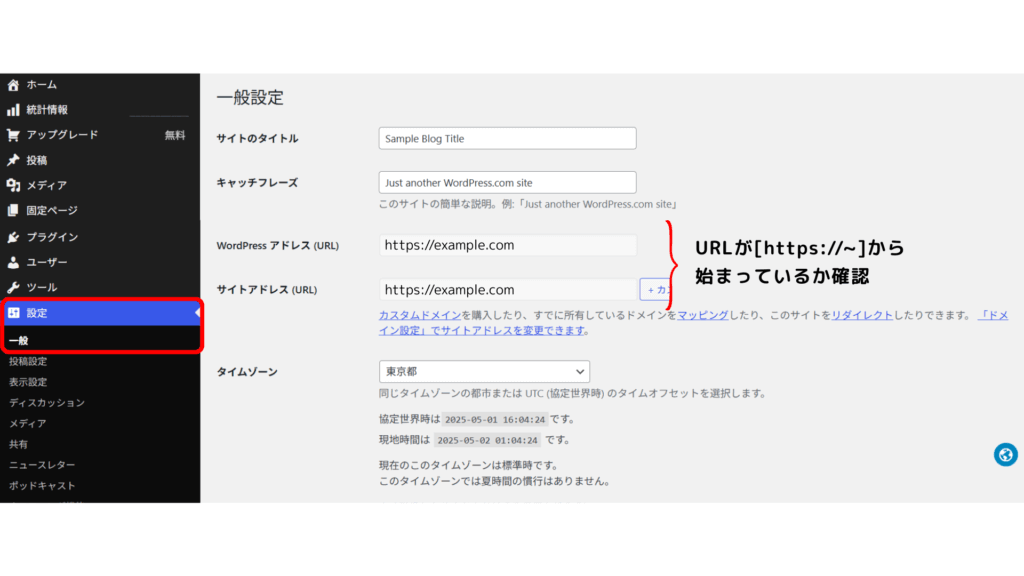Open the 統計情報 menu item
Viewport: 1024px width, 576px height.
47,110
